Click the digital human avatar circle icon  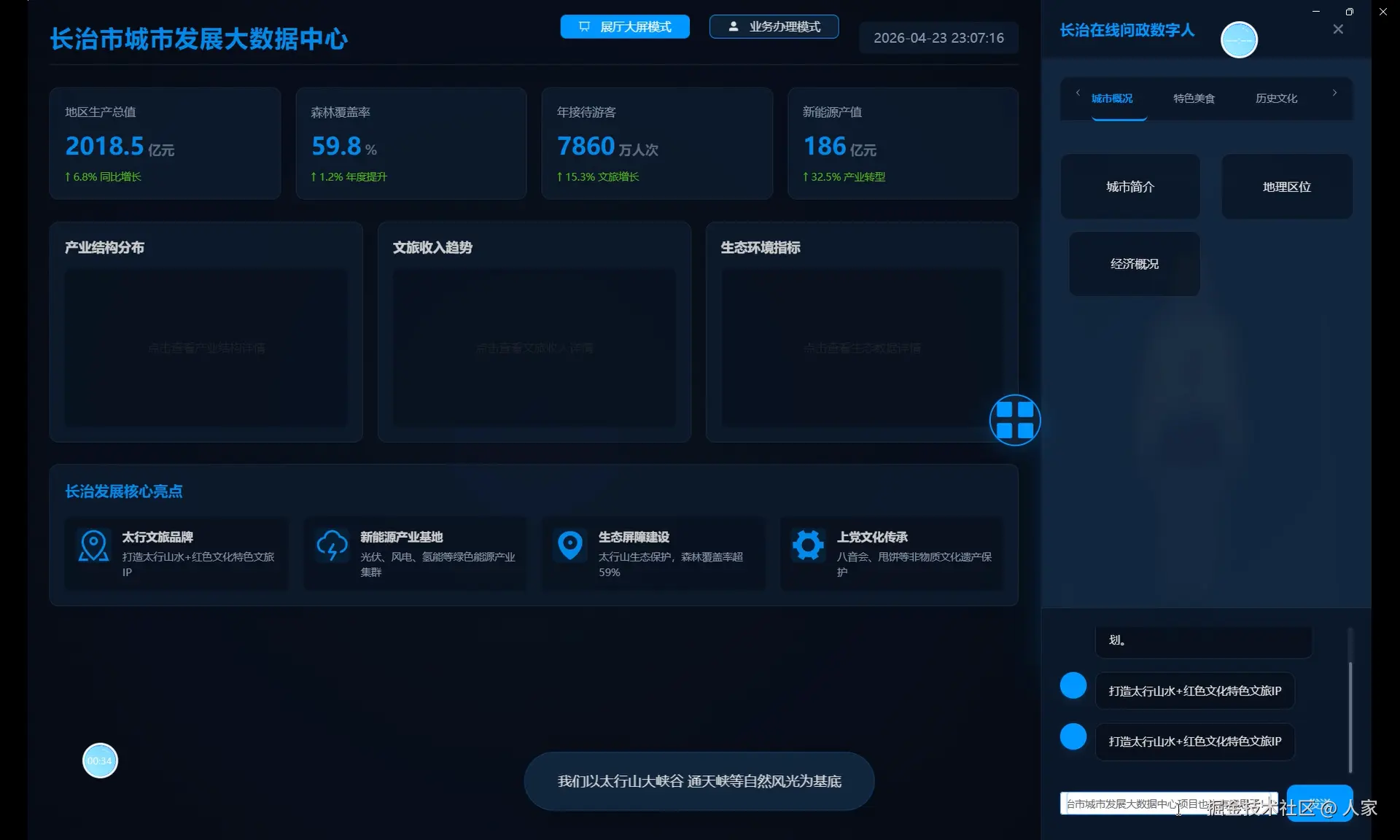(x=1239, y=40)
